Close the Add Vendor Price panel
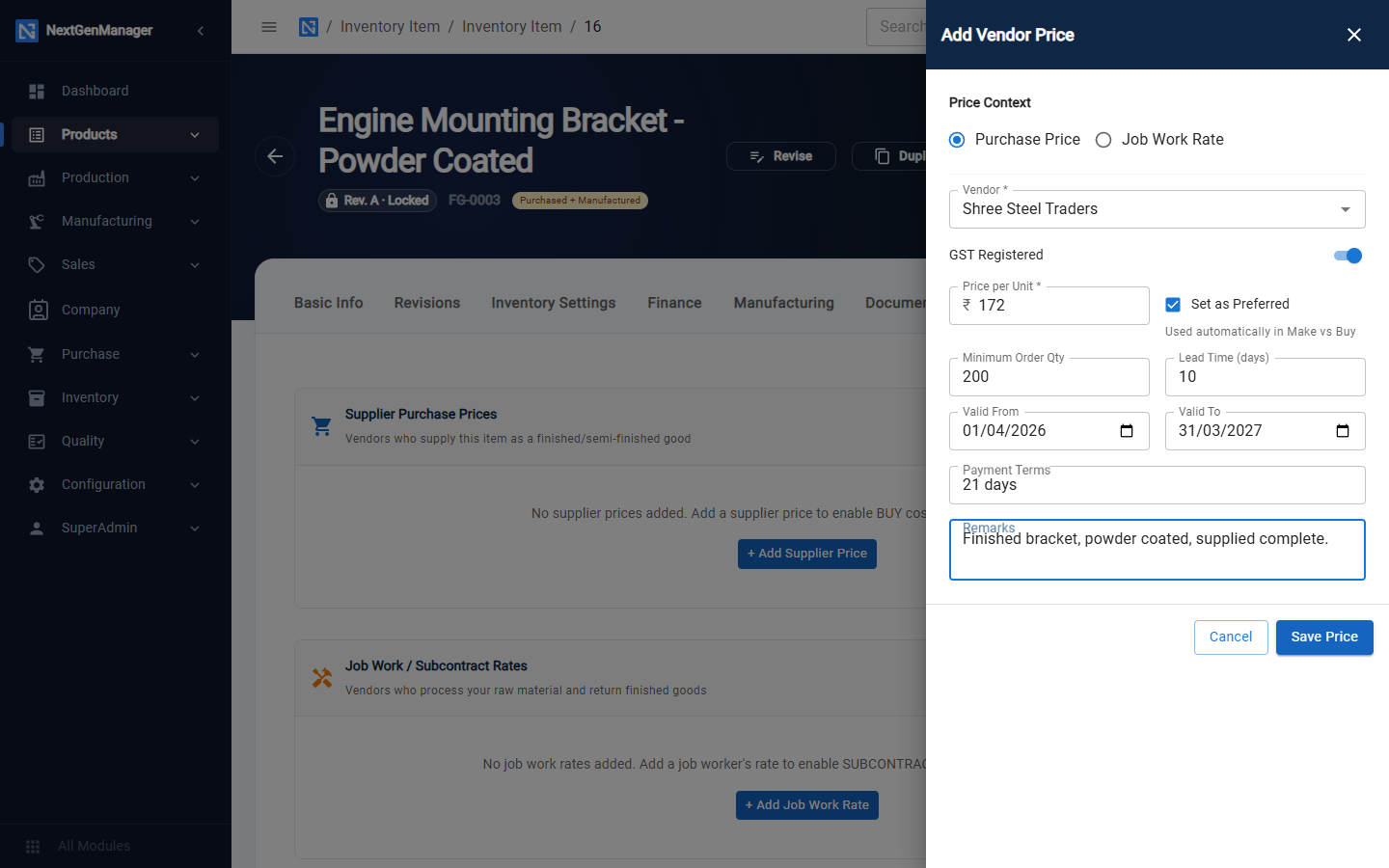Image resolution: width=1389 pixels, height=868 pixels. coord(1354,35)
